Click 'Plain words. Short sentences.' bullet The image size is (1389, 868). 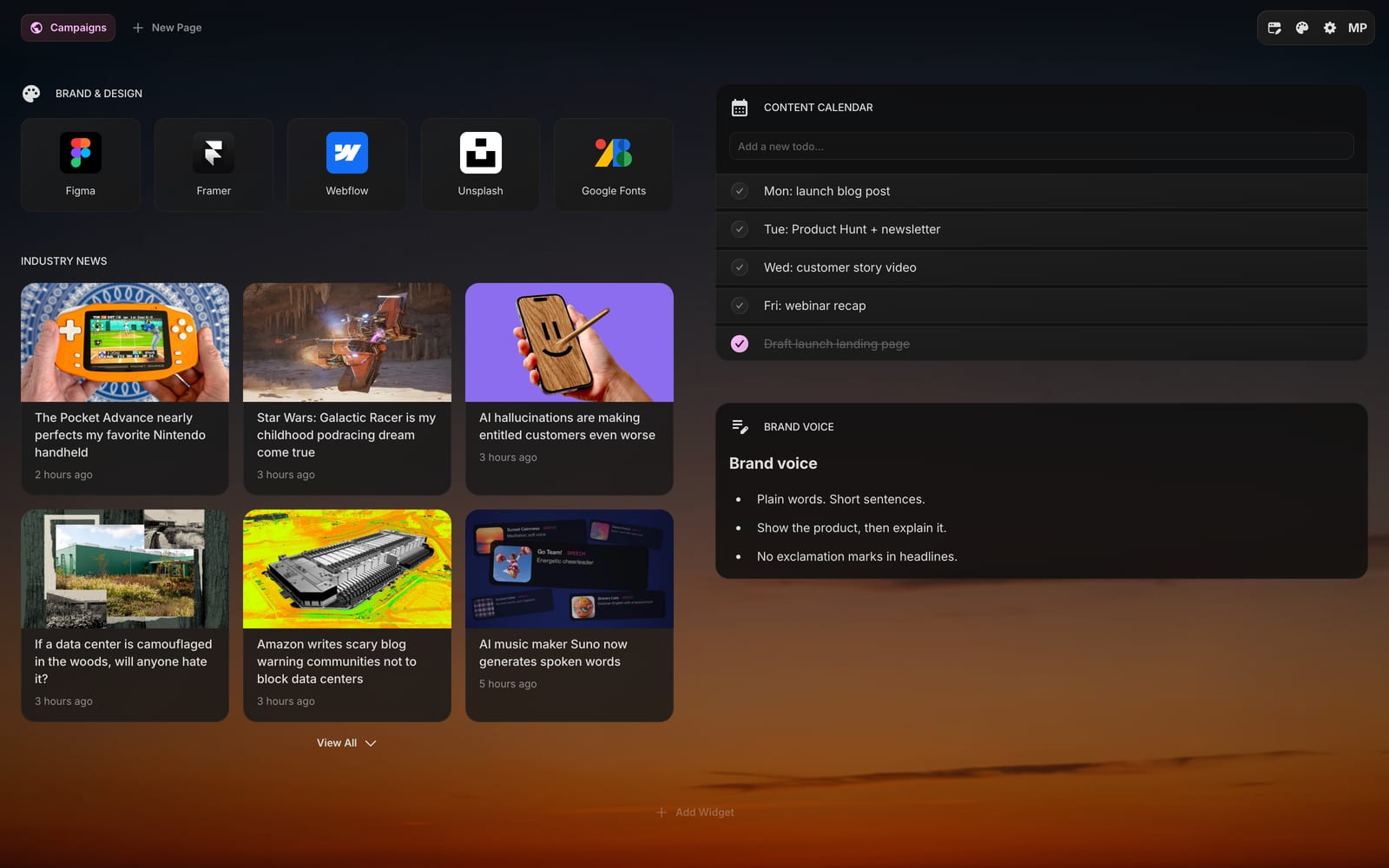[x=840, y=499]
